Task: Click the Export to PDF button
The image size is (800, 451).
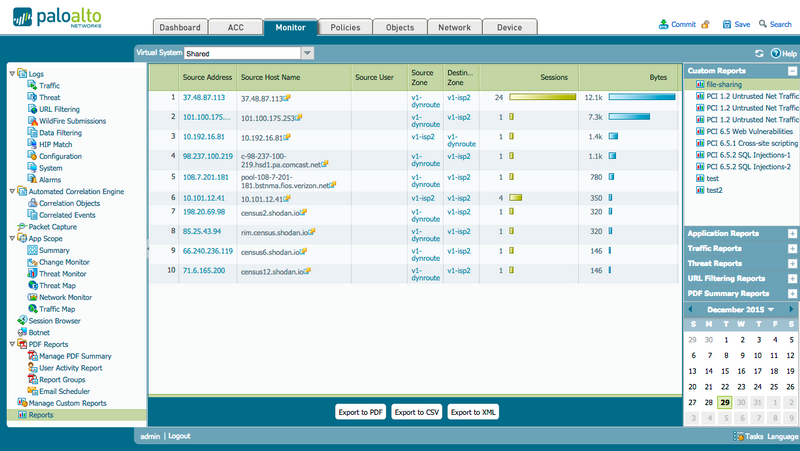Action: coord(360,412)
